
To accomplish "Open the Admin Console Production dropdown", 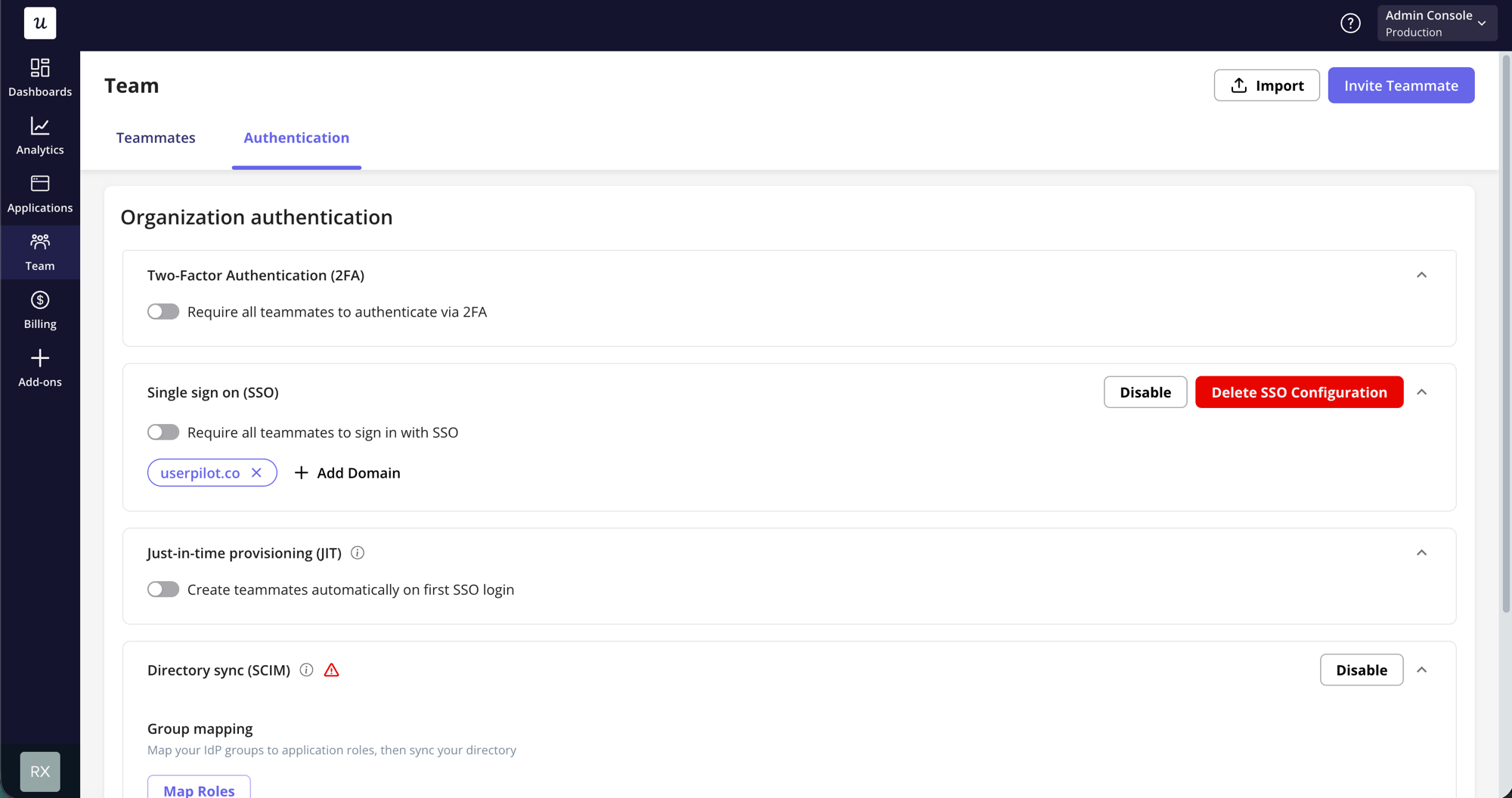I will [1436, 23].
